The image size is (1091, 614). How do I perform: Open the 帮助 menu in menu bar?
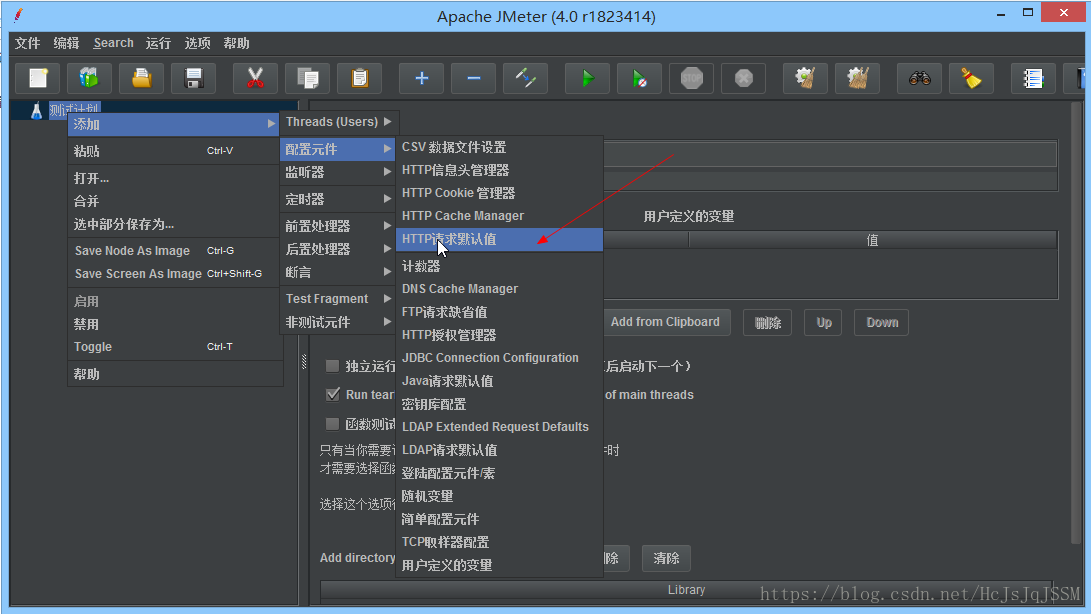pos(236,43)
